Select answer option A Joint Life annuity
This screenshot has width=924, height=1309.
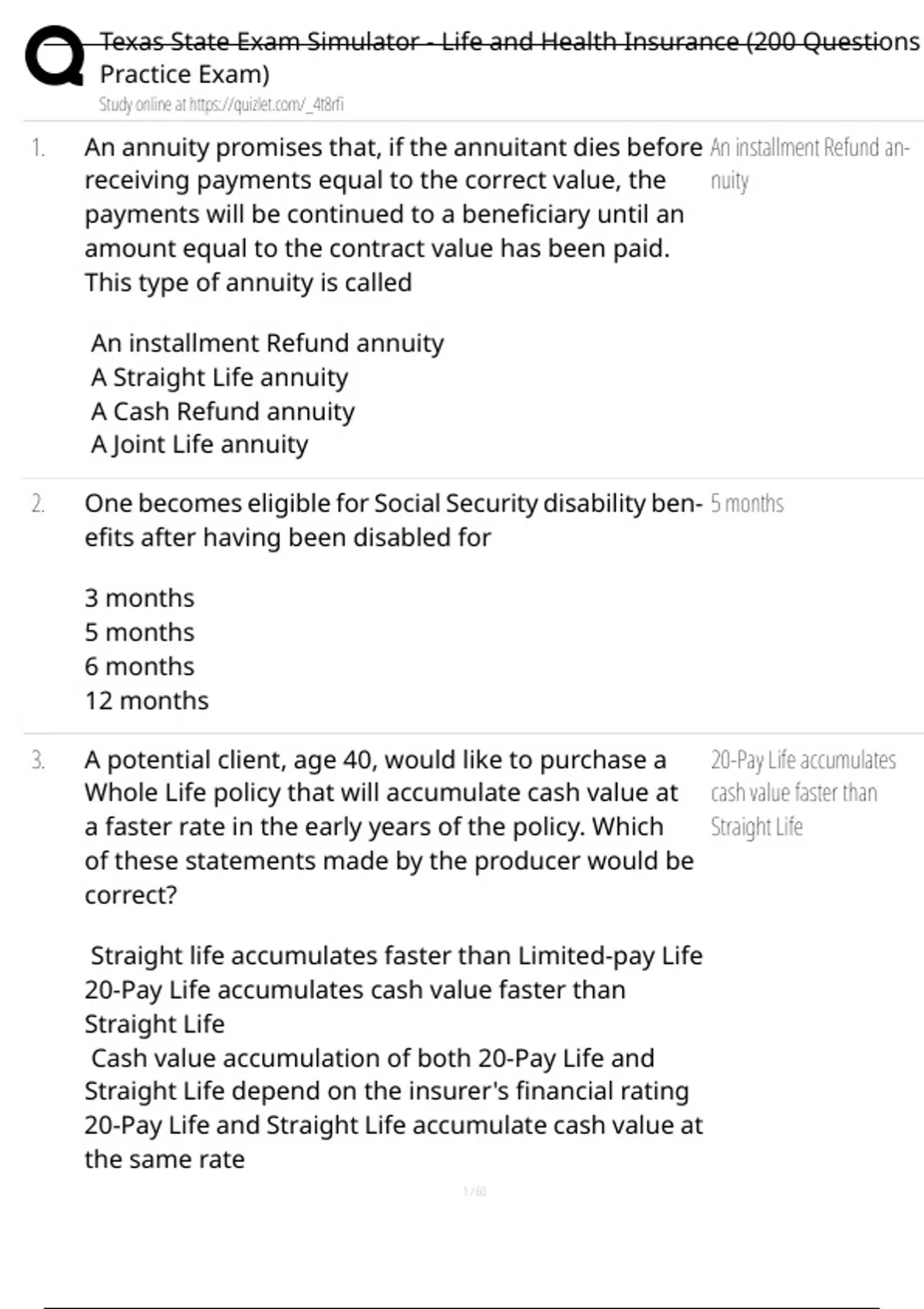(199, 444)
